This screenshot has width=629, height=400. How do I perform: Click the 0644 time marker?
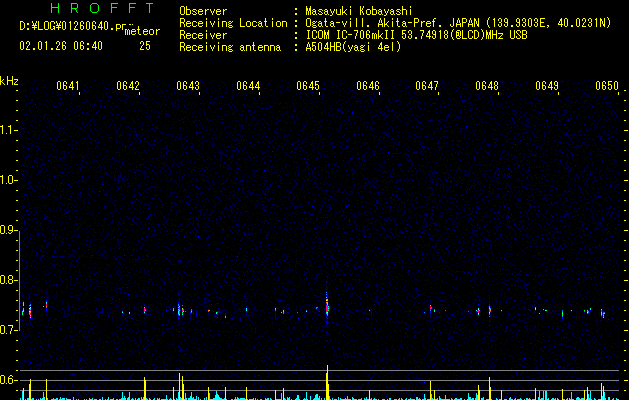(248, 86)
